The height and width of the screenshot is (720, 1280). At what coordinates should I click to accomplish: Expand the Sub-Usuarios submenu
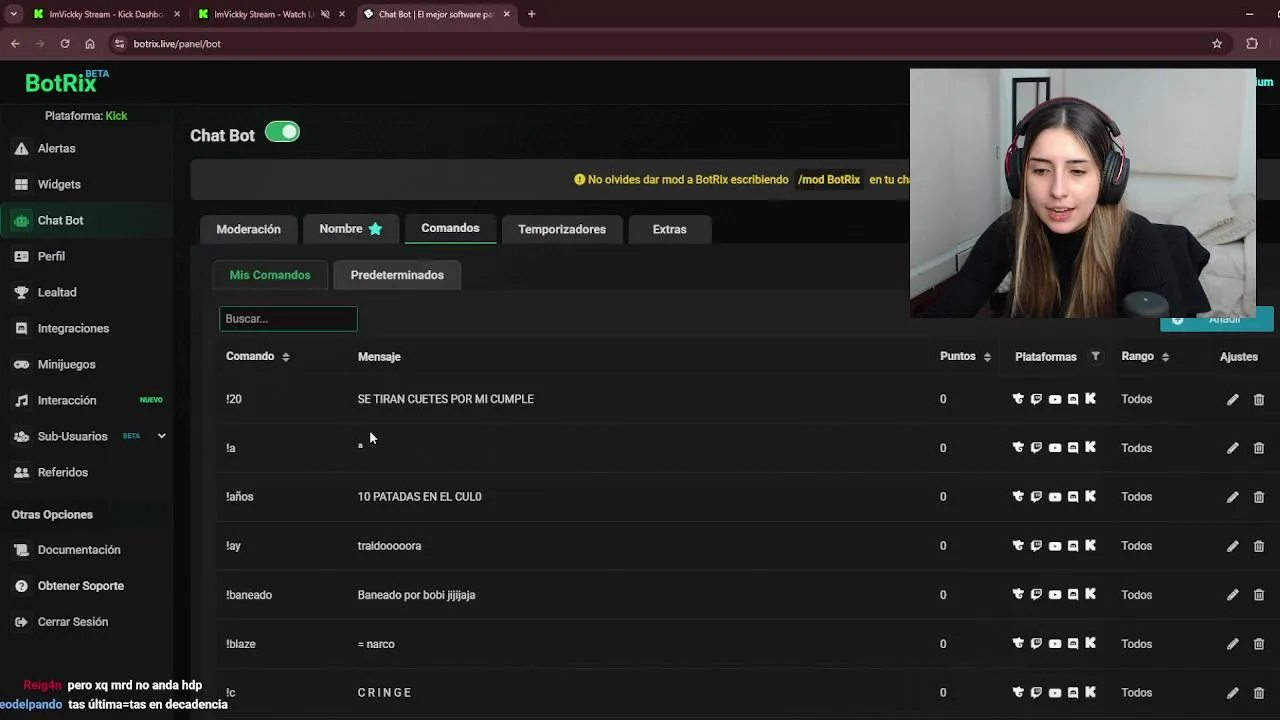161,436
